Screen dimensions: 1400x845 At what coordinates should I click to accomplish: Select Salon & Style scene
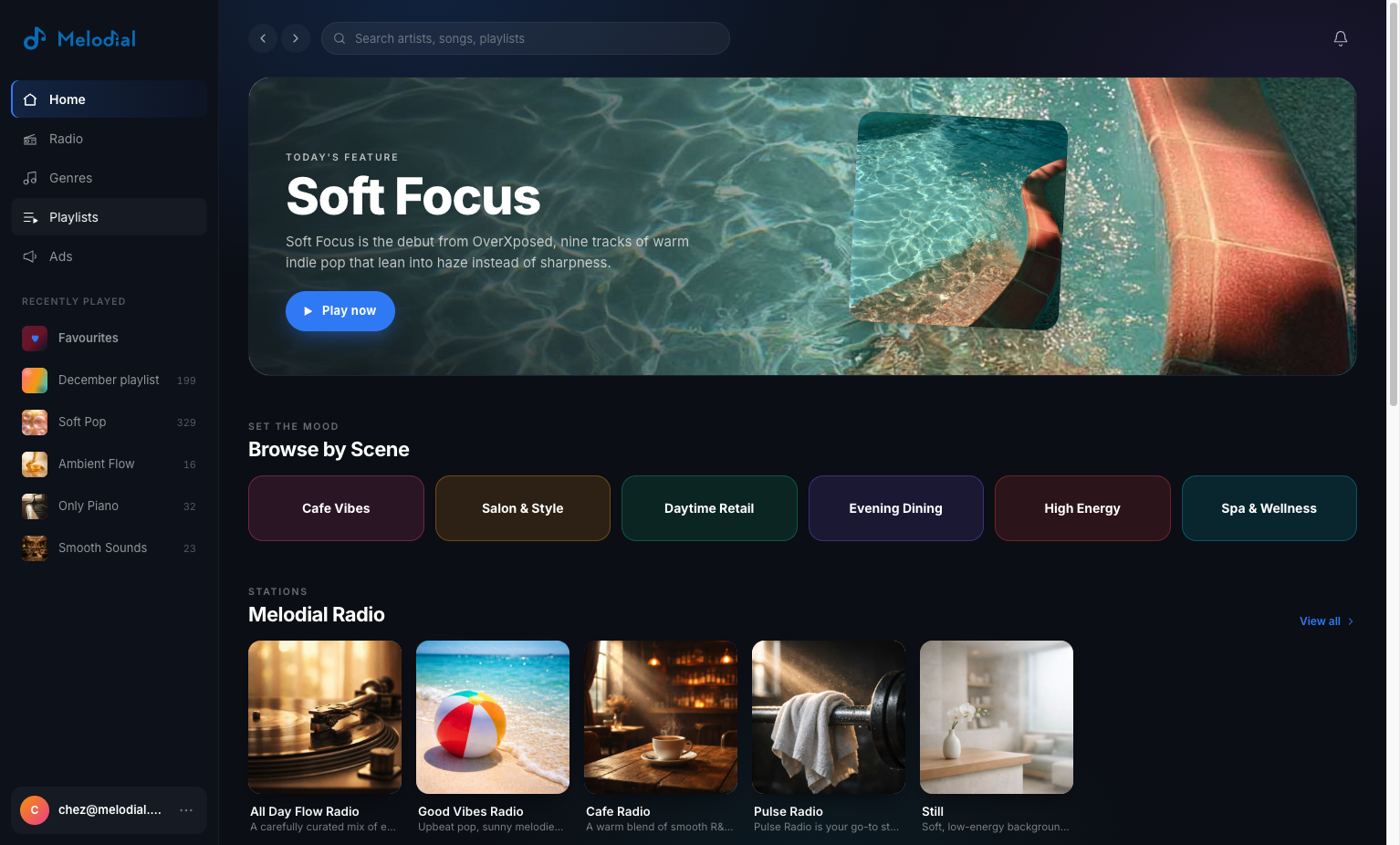click(x=523, y=508)
